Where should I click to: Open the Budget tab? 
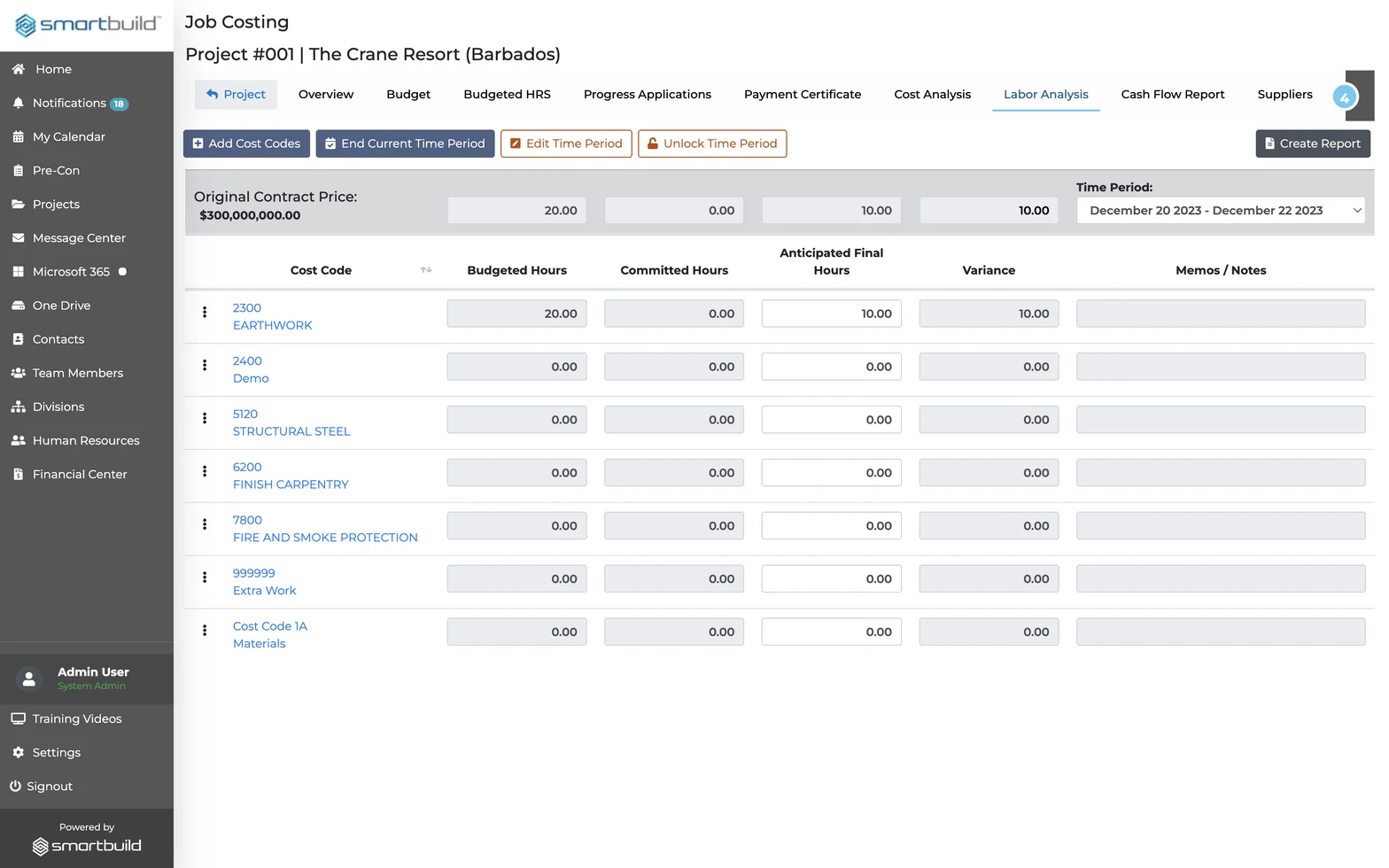tap(408, 95)
